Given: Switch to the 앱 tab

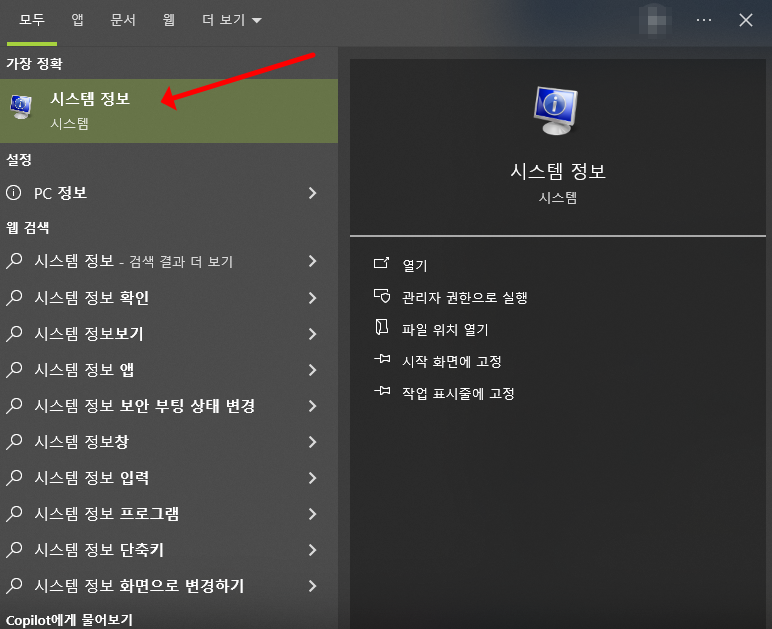Looking at the screenshot, I should click(77, 20).
